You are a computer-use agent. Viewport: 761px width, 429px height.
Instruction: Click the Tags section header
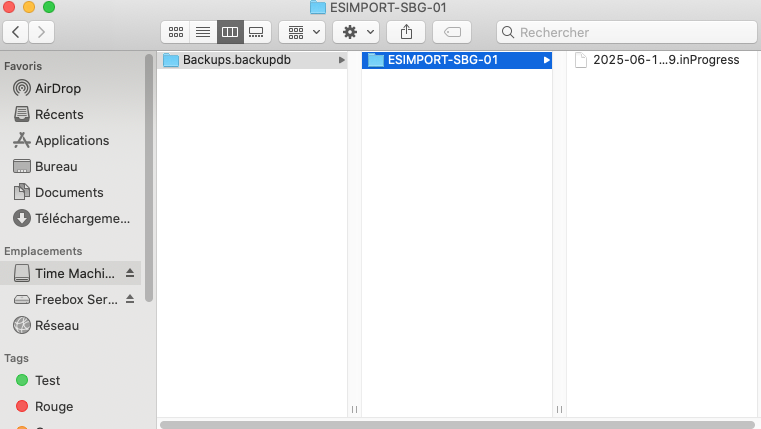[16, 358]
